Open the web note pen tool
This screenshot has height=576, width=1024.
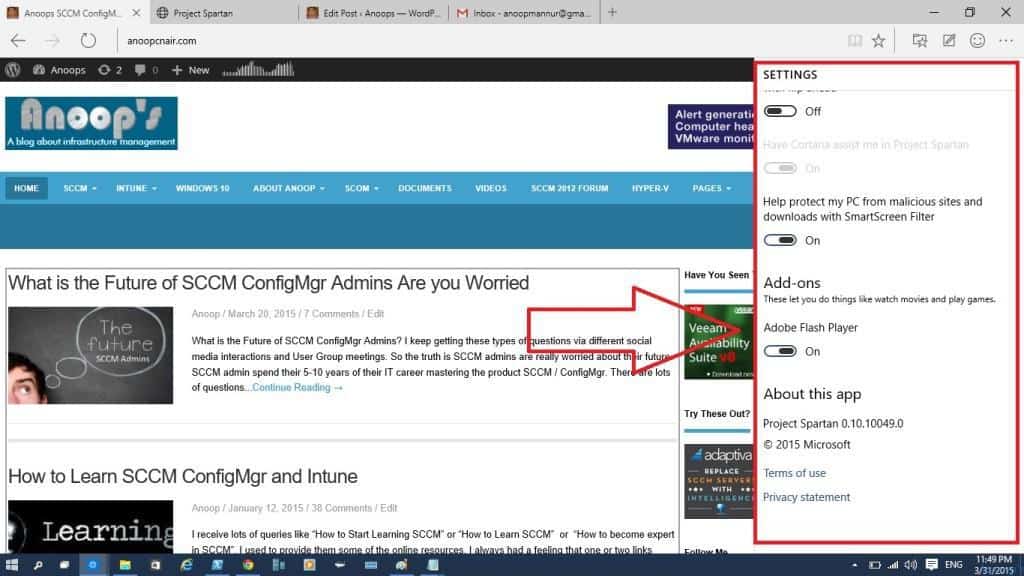(x=949, y=41)
